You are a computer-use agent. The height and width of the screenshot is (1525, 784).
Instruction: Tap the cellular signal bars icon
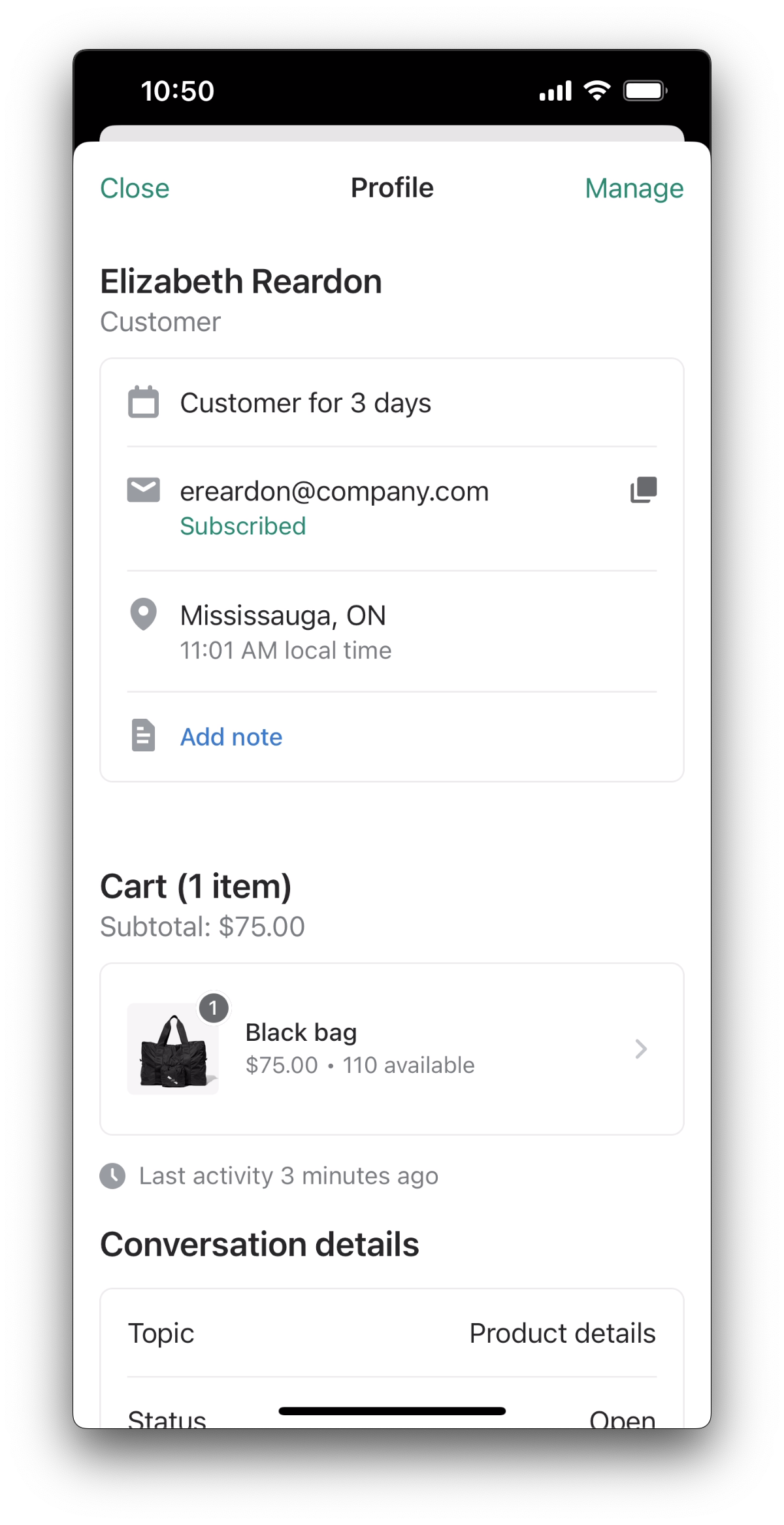click(x=555, y=91)
